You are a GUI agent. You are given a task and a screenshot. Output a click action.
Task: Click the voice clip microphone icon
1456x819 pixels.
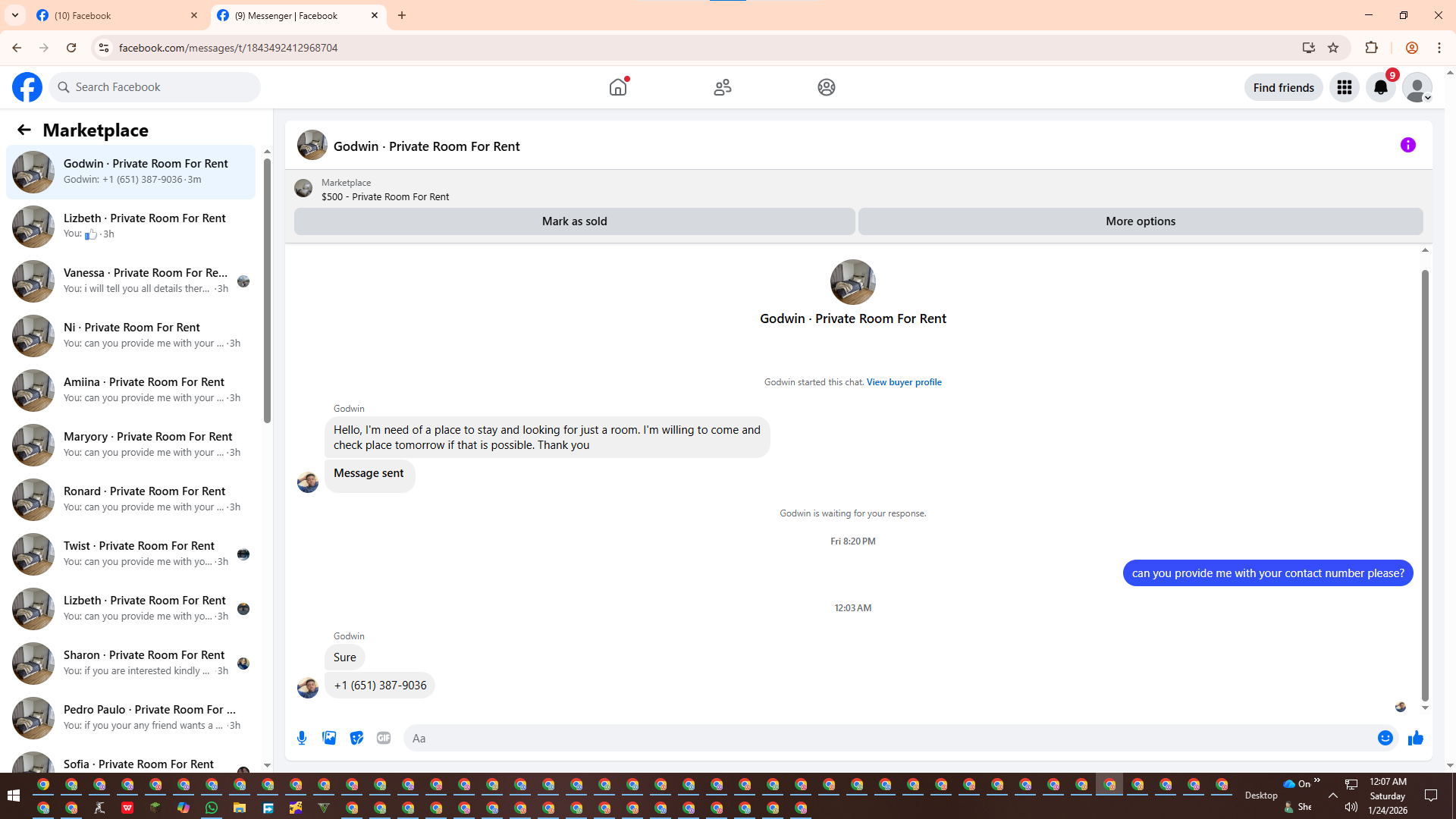point(302,738)
